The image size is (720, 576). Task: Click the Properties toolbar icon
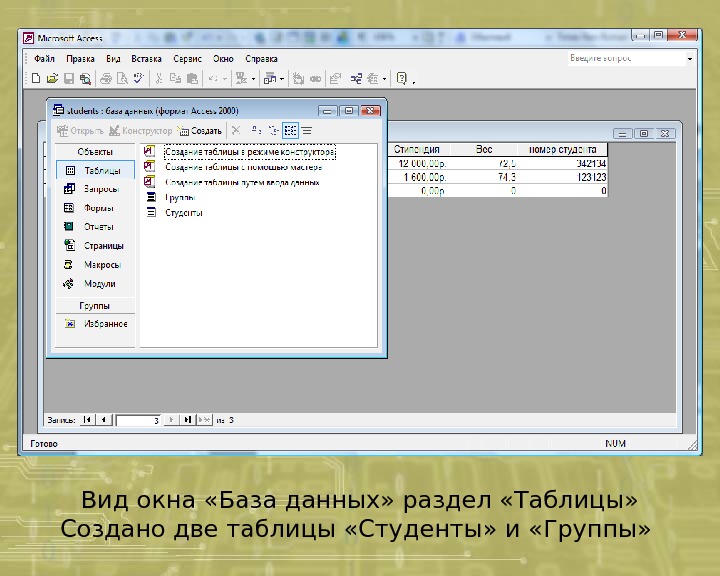tap(336, 79)
